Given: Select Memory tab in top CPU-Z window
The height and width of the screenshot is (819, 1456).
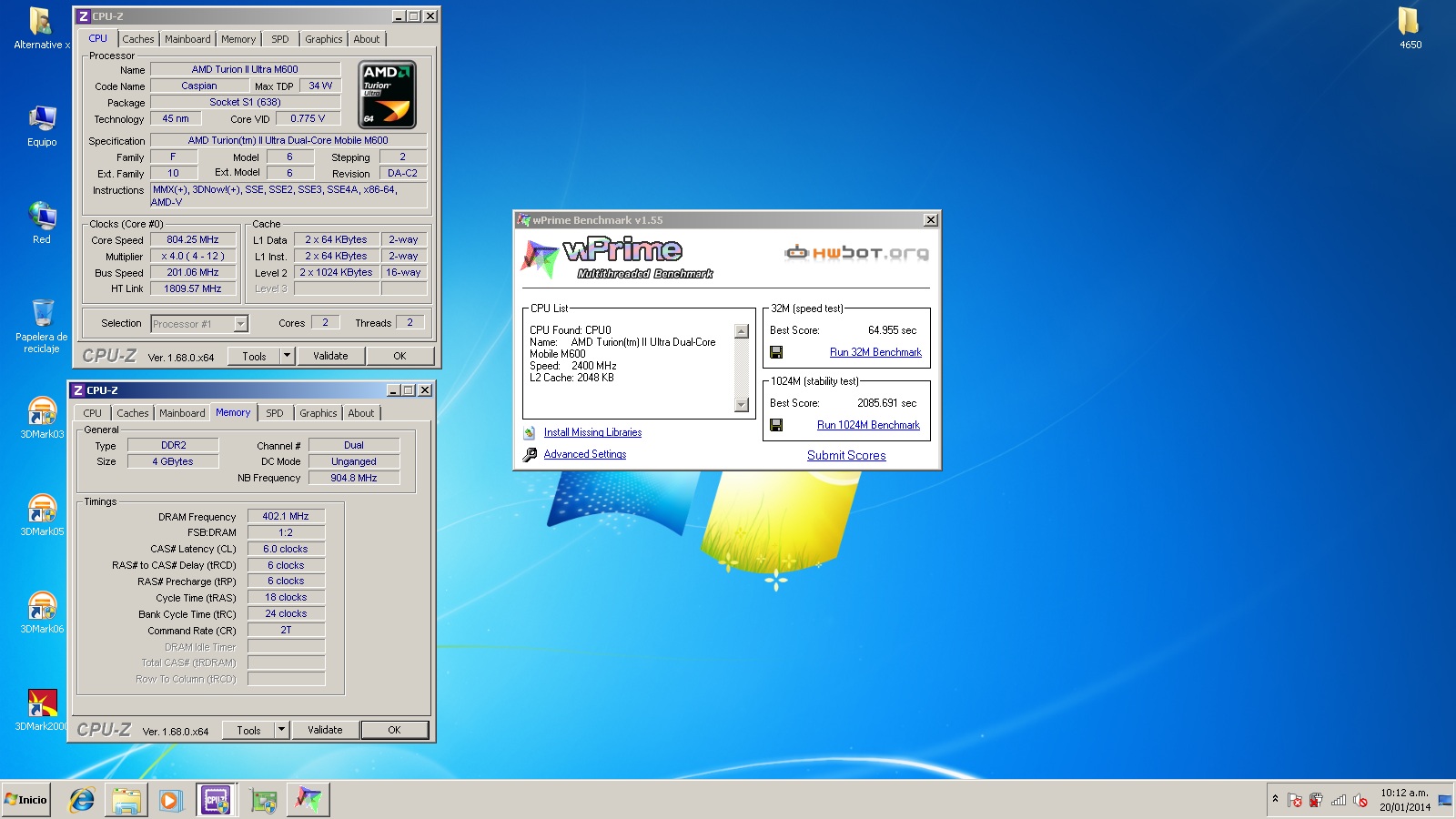Looking at the screenshot, I should 238,39.
